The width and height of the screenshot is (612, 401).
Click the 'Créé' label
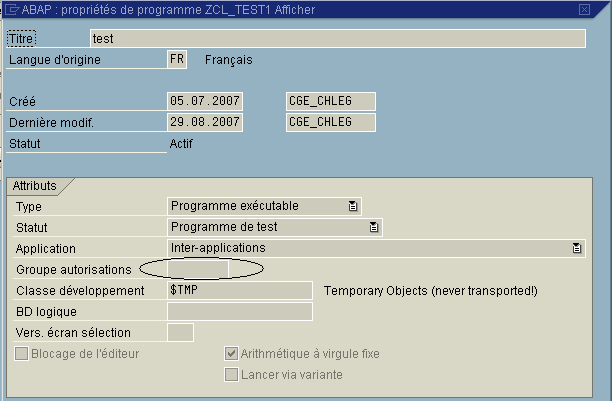[x=22, y=102]
